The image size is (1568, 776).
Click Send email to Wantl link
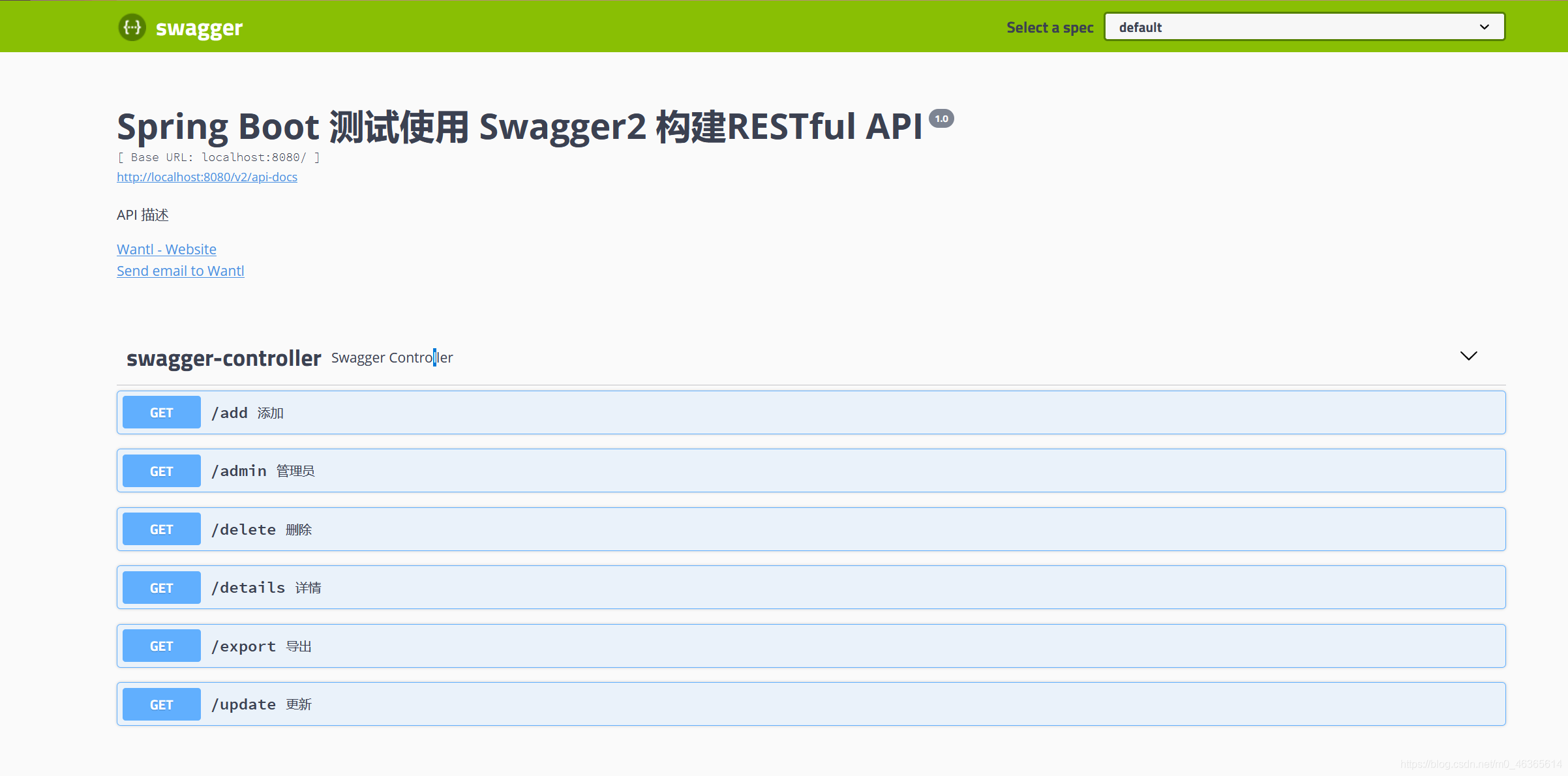pos(180,271)
